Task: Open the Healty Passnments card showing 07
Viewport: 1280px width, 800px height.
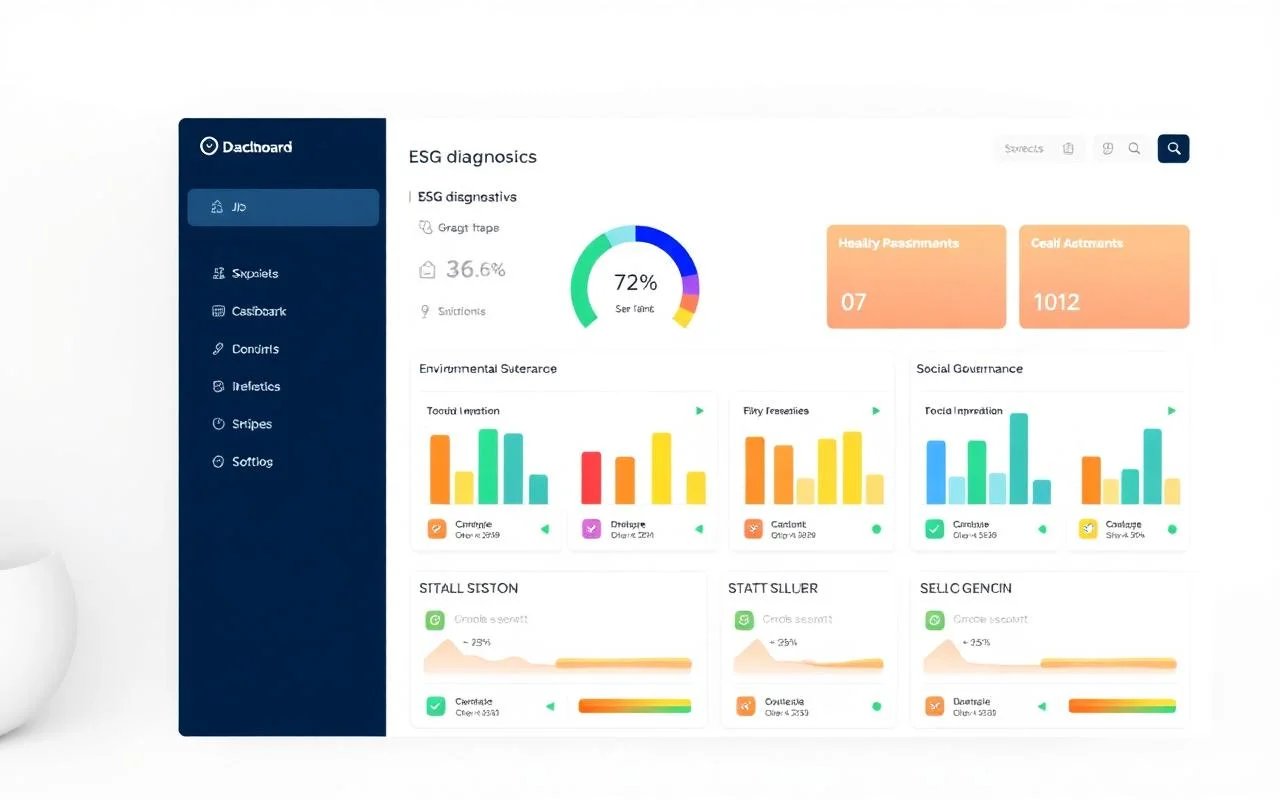Action: coord(916,276)
